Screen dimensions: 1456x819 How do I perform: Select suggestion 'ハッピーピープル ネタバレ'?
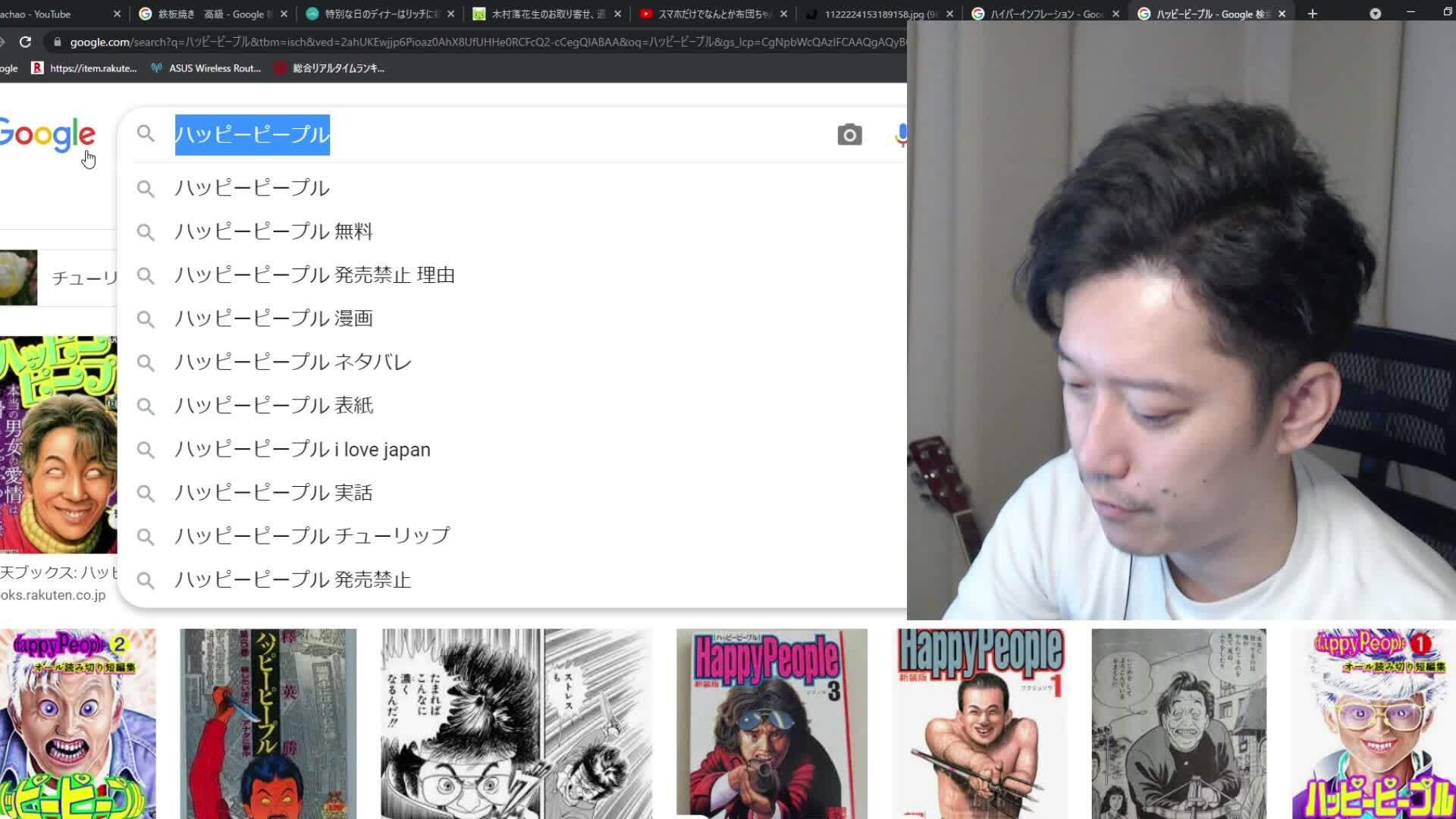[513, 362]
